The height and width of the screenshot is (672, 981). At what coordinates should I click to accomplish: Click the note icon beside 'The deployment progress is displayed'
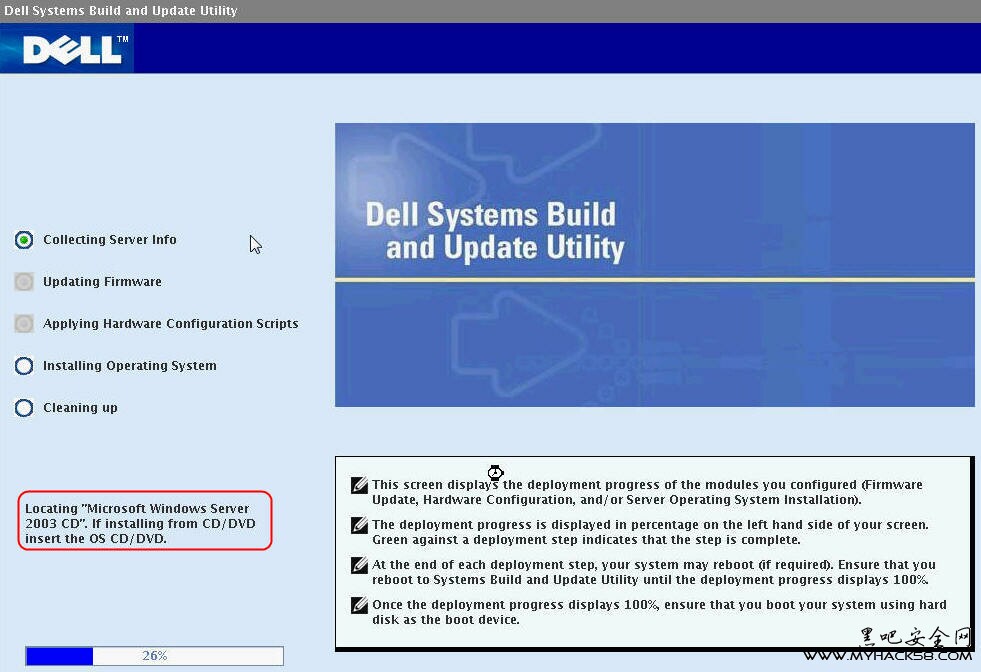[x=360, y=525]
